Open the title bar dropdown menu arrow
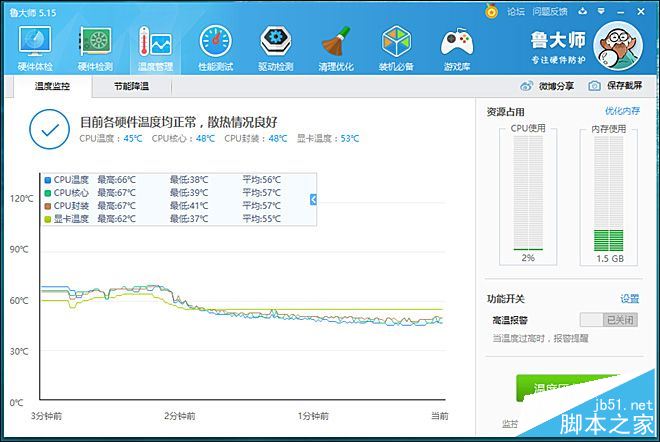The height and width of the screenshot is (442, 660). 601,11
